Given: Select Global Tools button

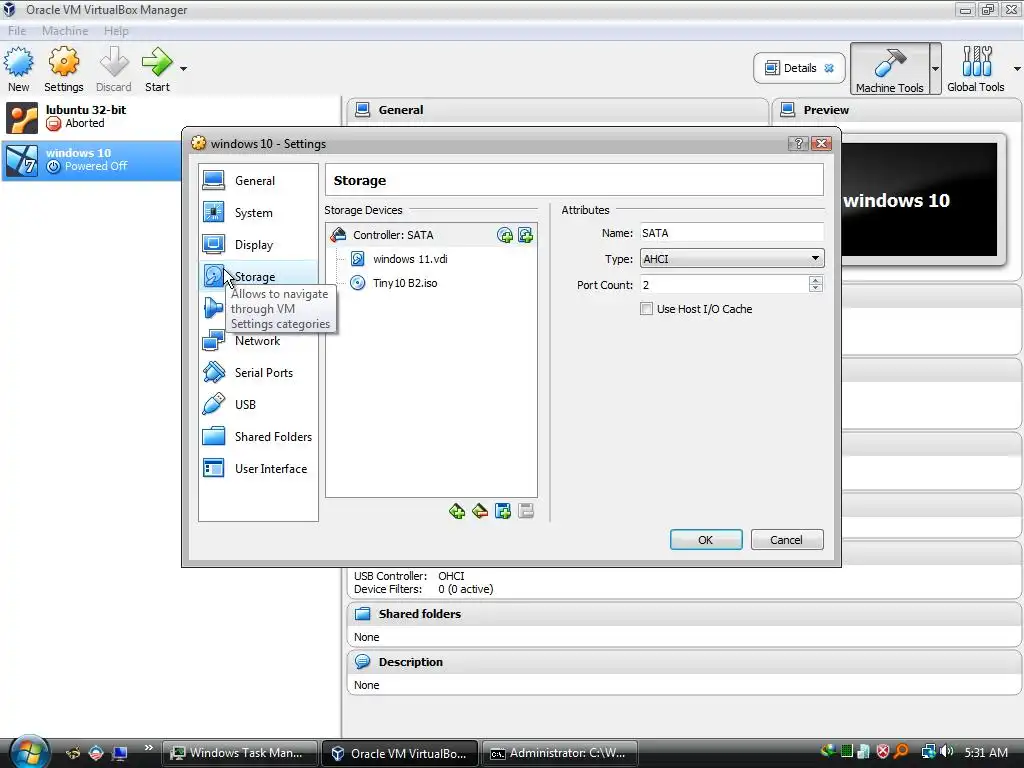Looking at the screenshot, I should click(976, 69).
